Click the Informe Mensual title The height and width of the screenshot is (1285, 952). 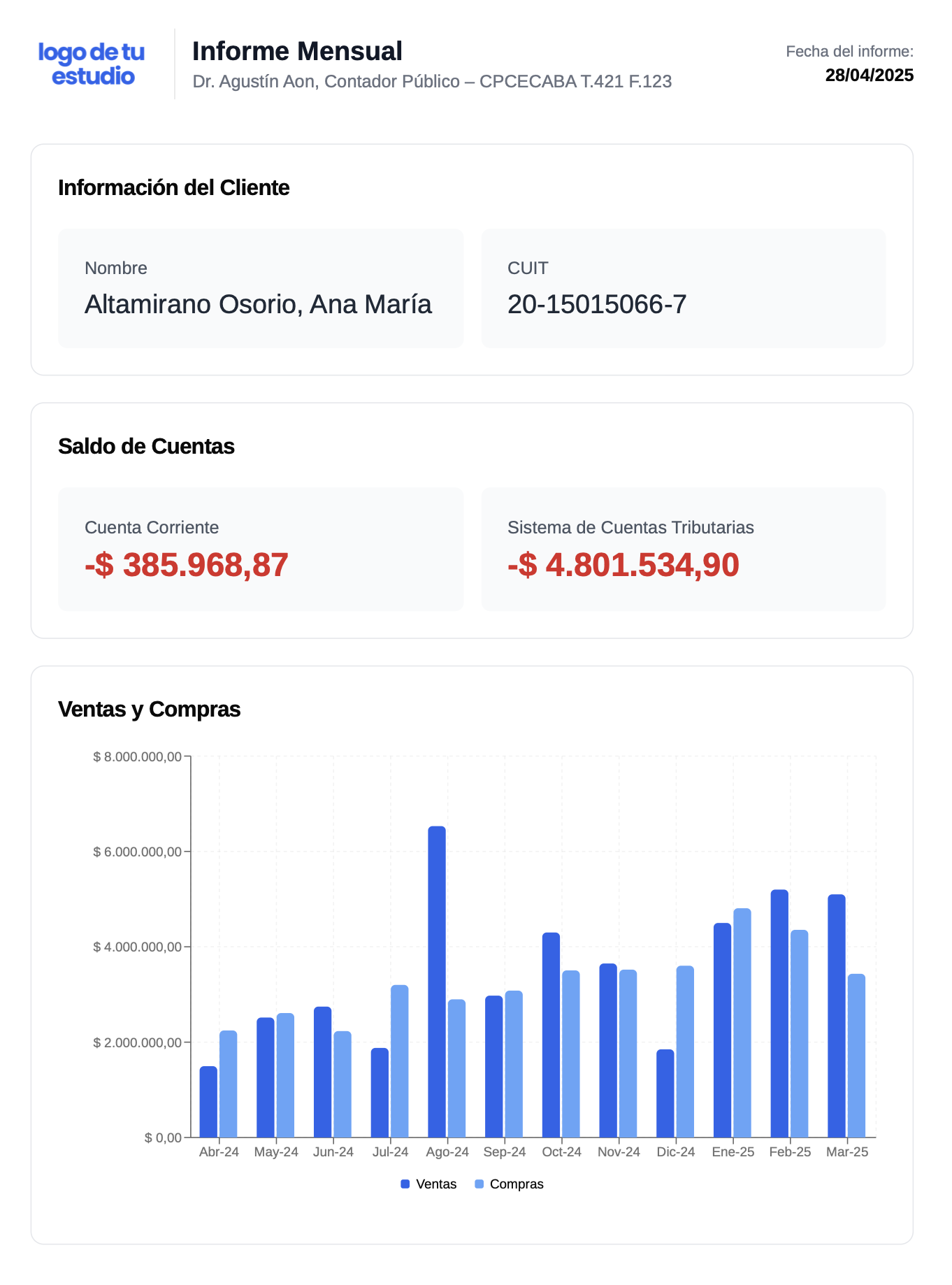click(297, 51)
